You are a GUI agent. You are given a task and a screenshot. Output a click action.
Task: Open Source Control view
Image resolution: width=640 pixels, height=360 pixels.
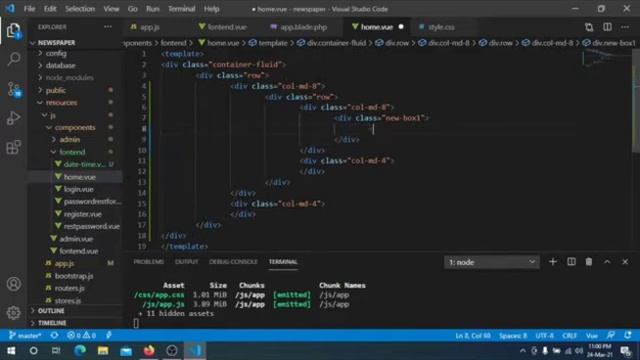tap(13, 89)
